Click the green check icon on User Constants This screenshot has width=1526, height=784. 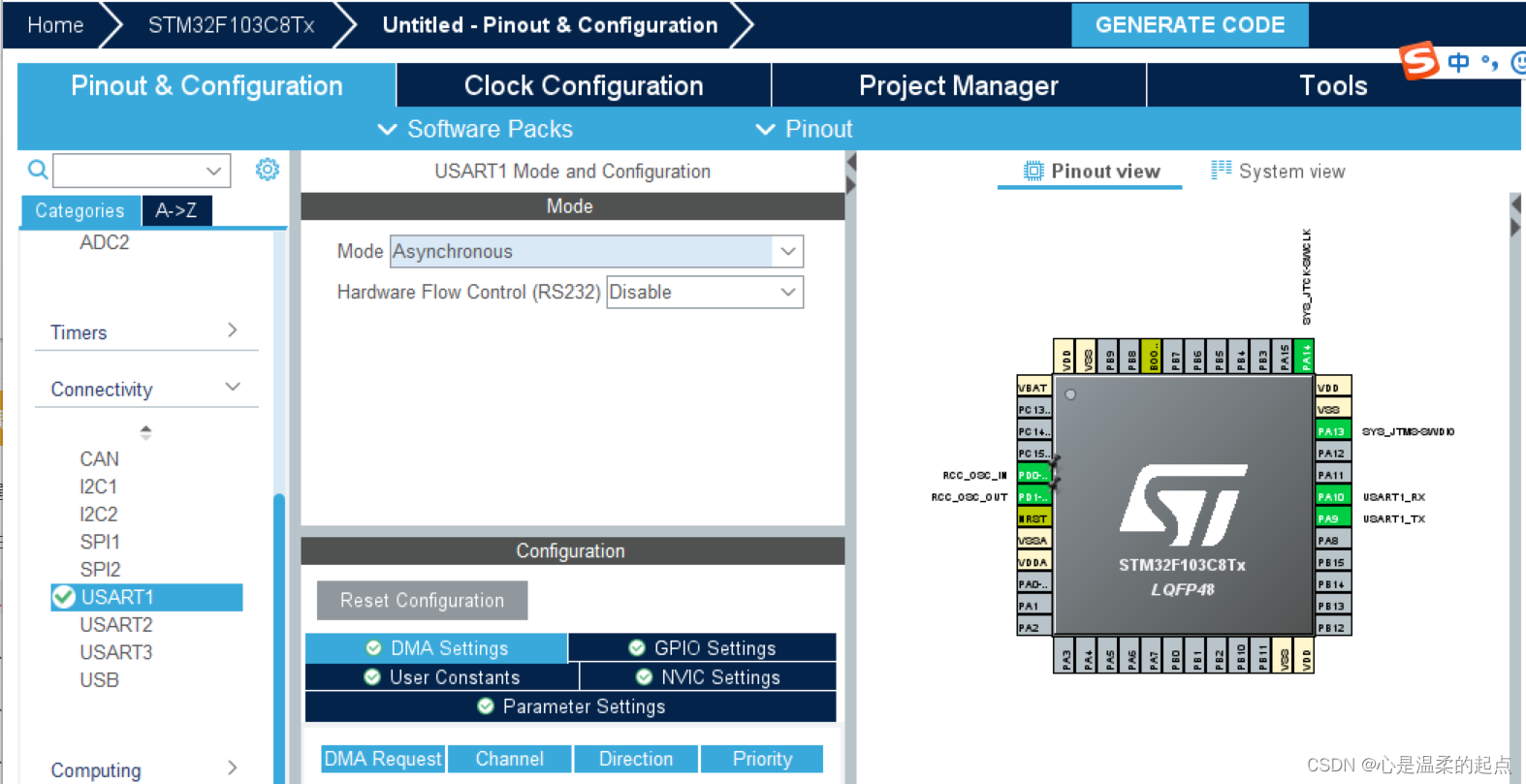[x=372, y=676]
